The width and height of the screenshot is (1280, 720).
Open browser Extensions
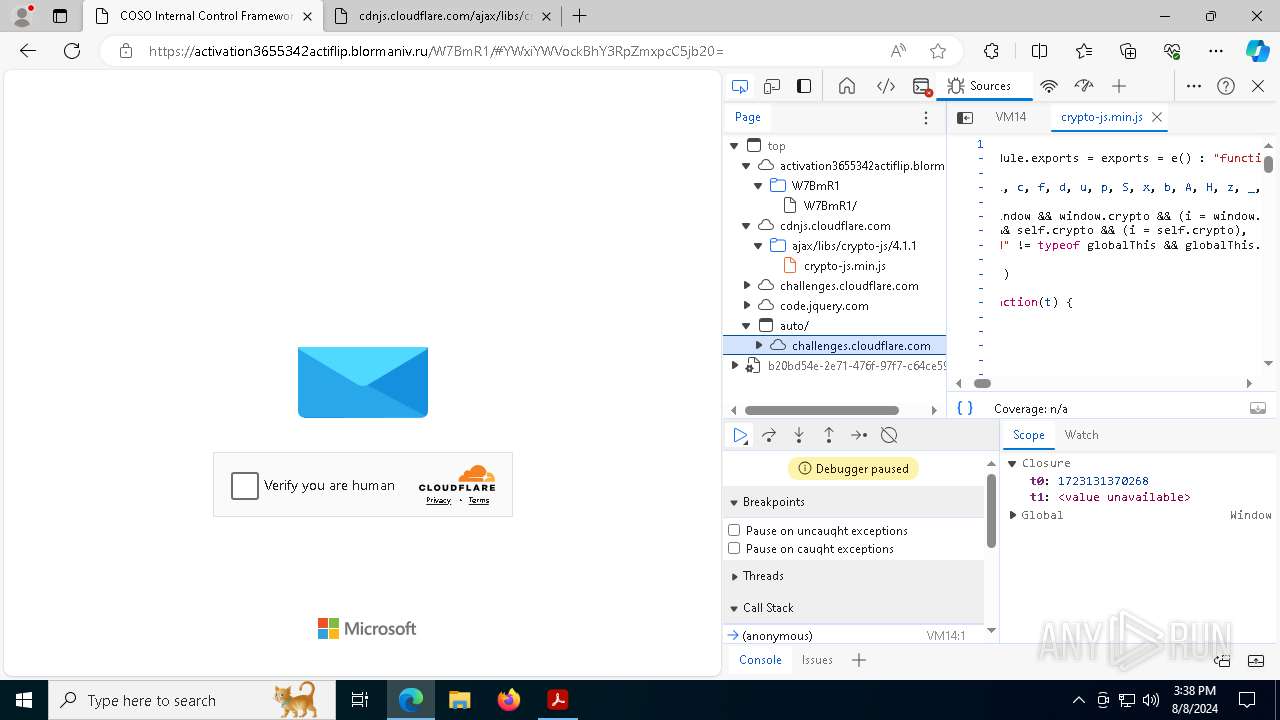(991, 51)
